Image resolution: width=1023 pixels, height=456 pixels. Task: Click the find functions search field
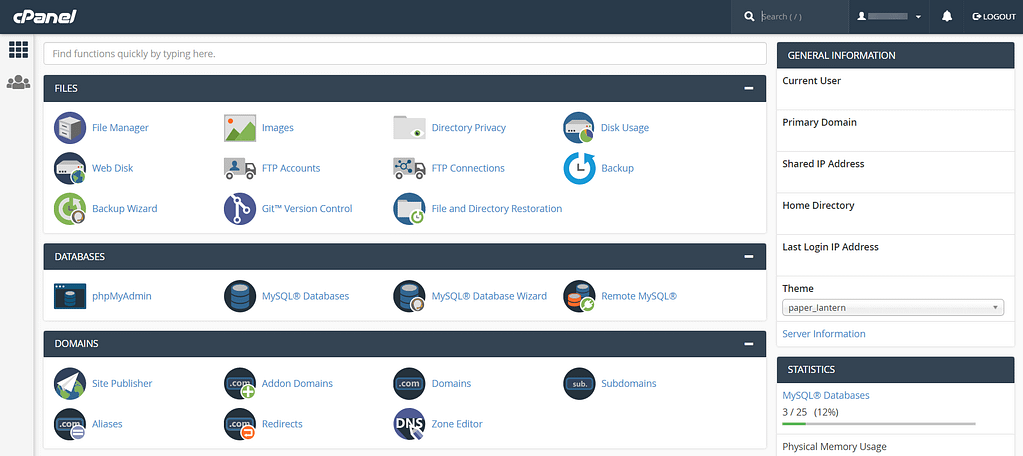(404, 53)
